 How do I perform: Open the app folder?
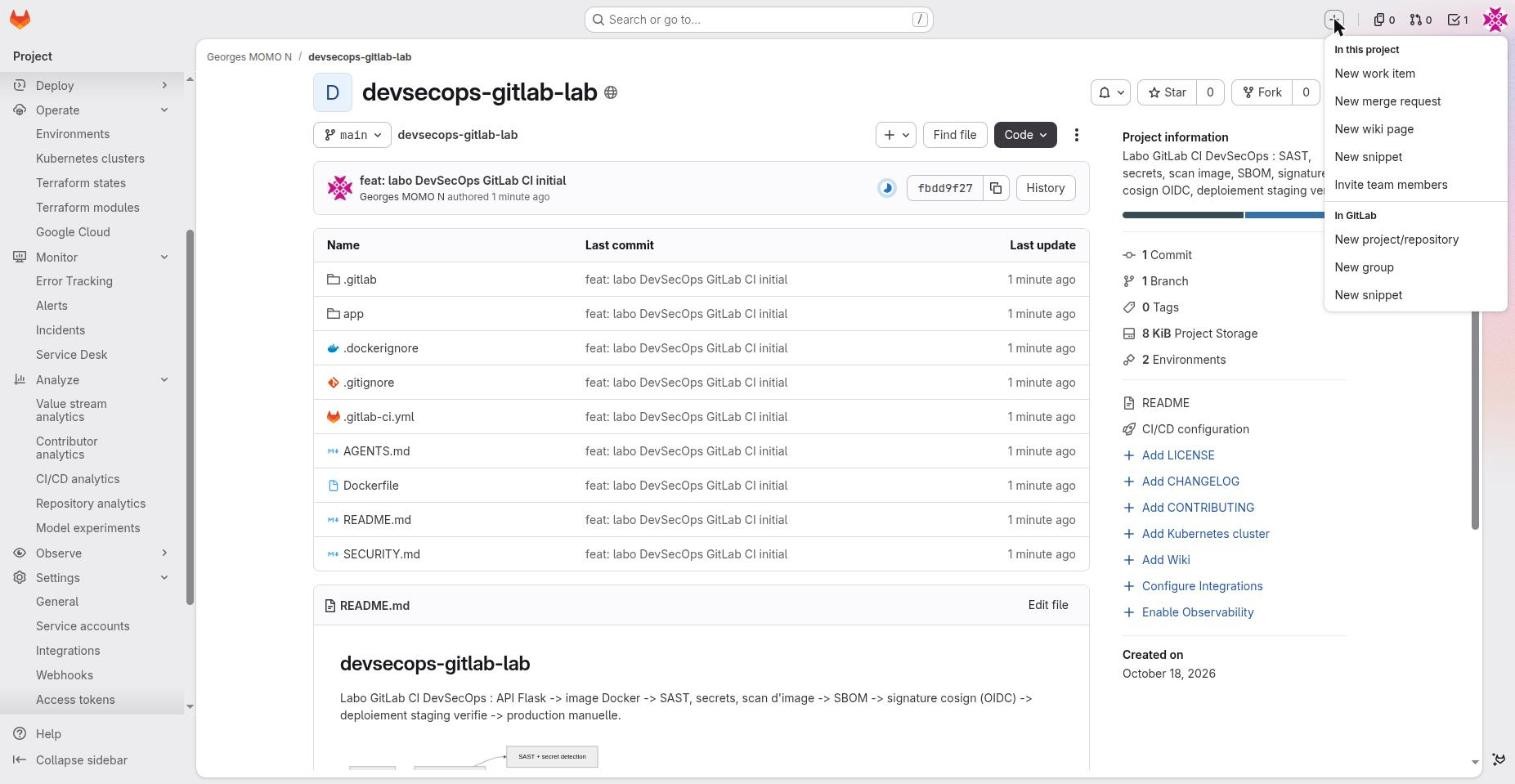point(353,314)
